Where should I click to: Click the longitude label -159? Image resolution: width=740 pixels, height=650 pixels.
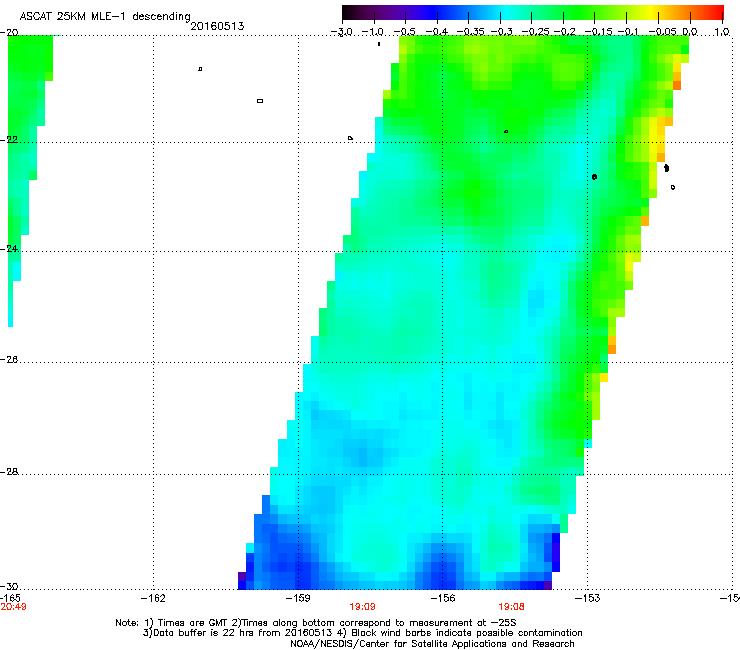(x=298, y=599)
